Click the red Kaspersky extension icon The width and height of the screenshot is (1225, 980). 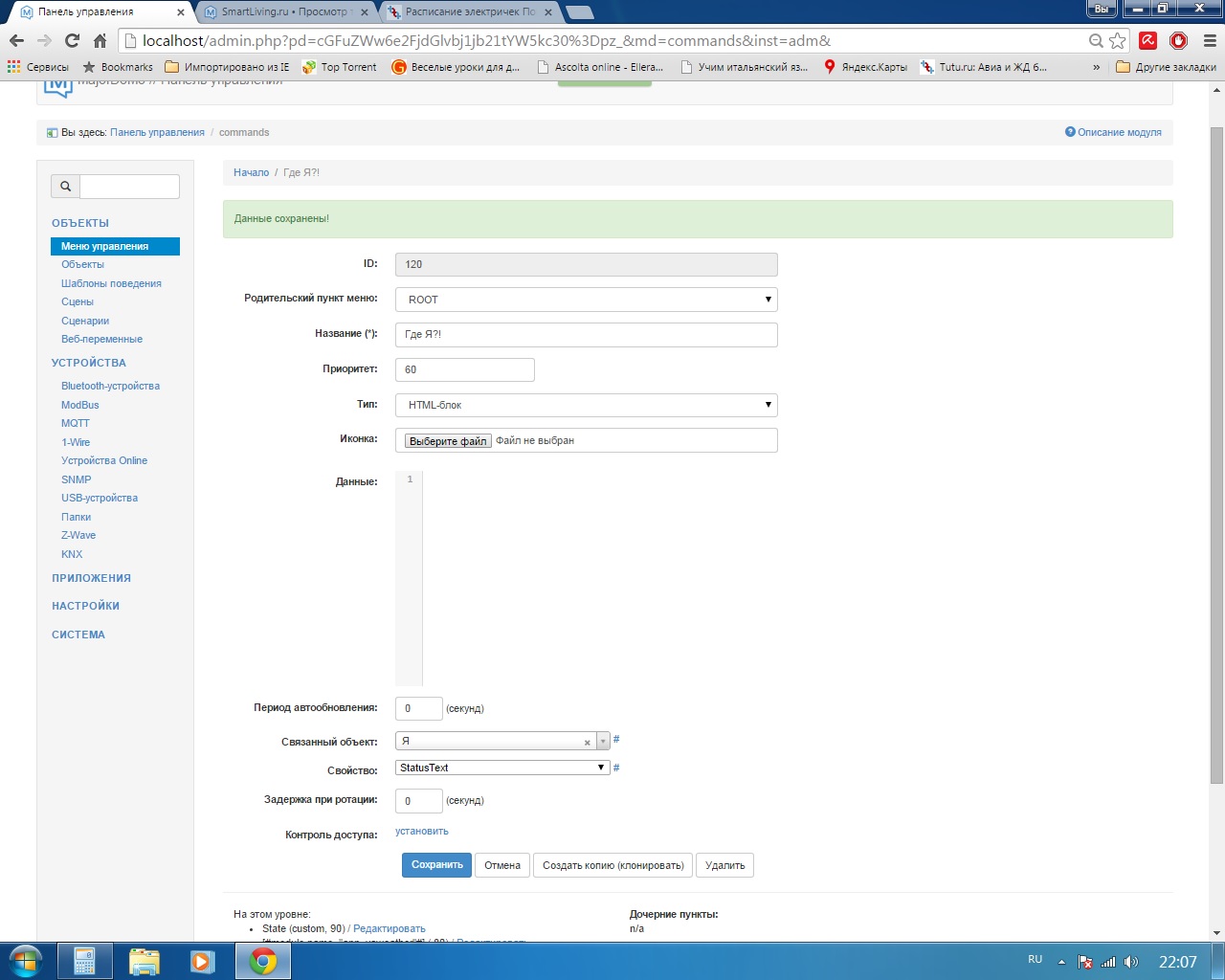1148,40
